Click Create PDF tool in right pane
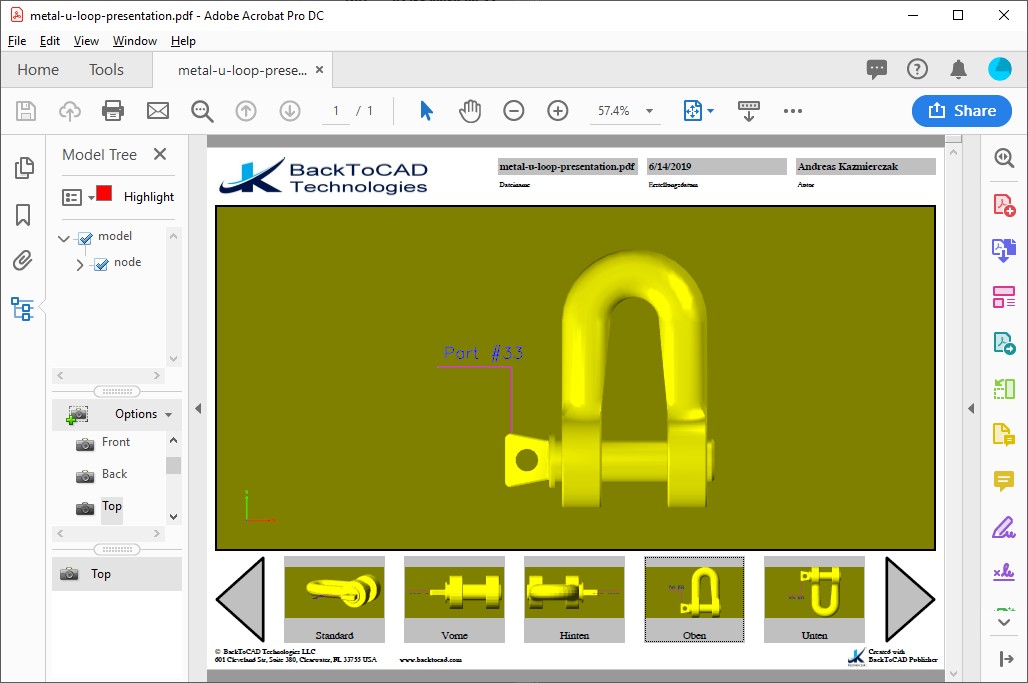 pyautogui.click(x=1004, y=205)
